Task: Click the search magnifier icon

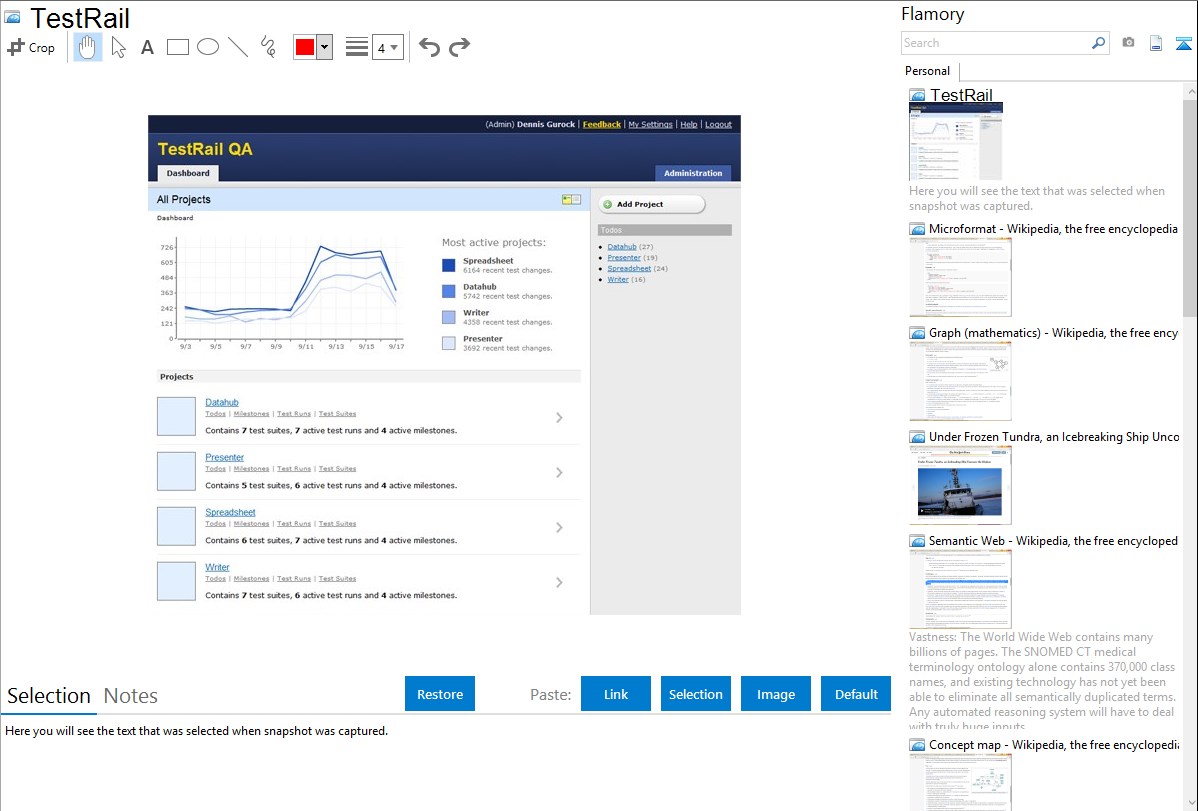Action: coord(1099,43)
